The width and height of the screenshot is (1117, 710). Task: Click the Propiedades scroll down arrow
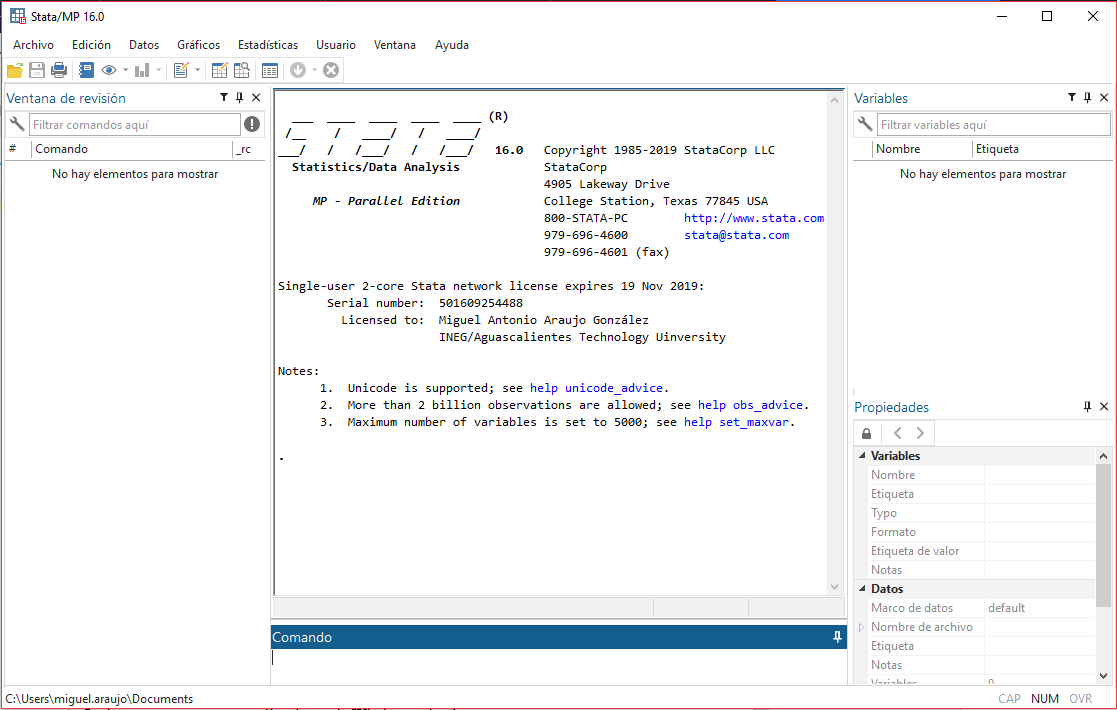click(1103, 676)
